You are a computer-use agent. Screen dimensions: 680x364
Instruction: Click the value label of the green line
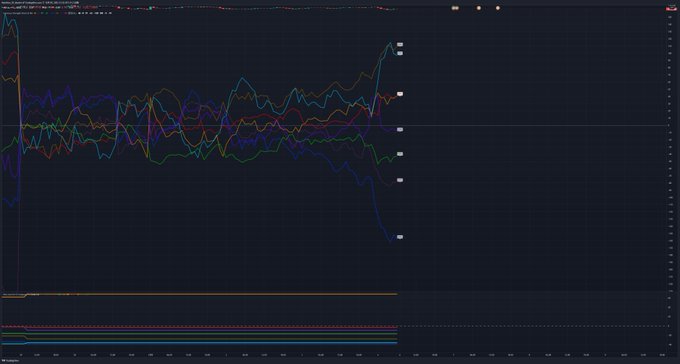click(399, 154)
